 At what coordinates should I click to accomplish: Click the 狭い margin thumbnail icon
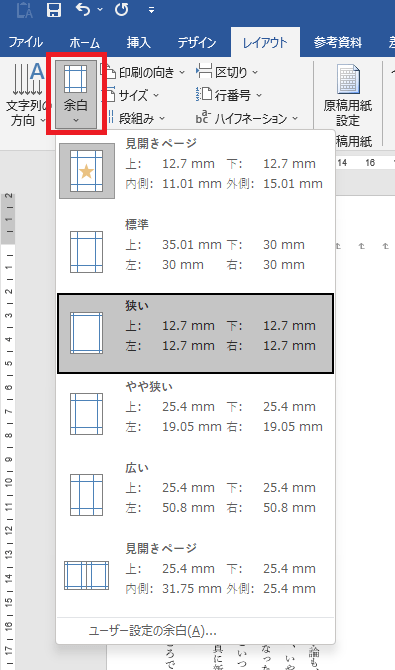(x=87, y=333)
